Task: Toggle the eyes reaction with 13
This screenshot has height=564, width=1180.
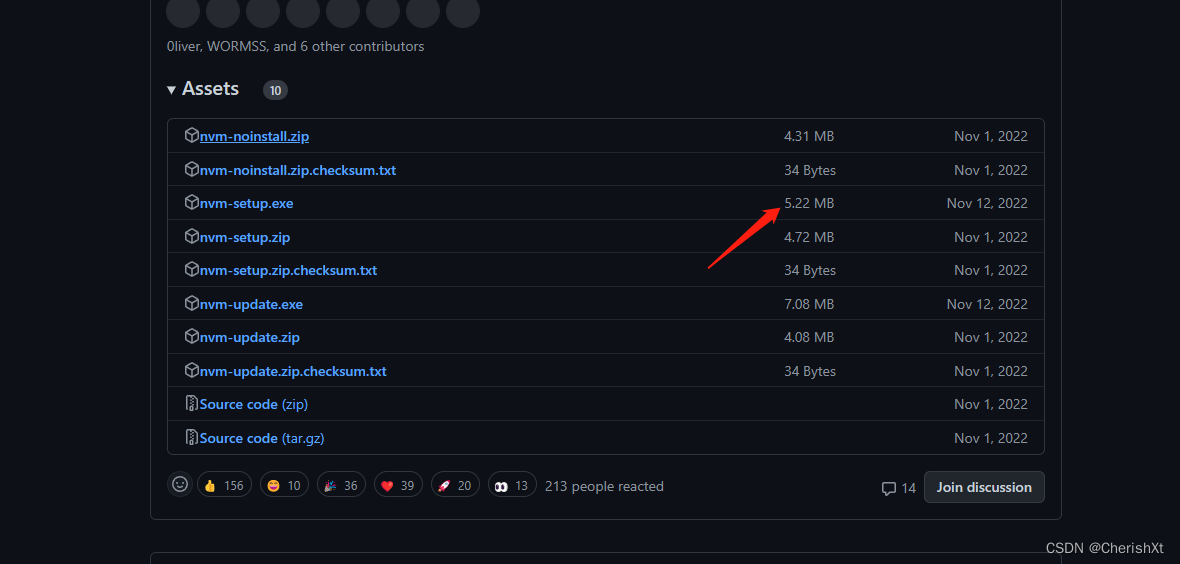Action: (x=512, y=486)
